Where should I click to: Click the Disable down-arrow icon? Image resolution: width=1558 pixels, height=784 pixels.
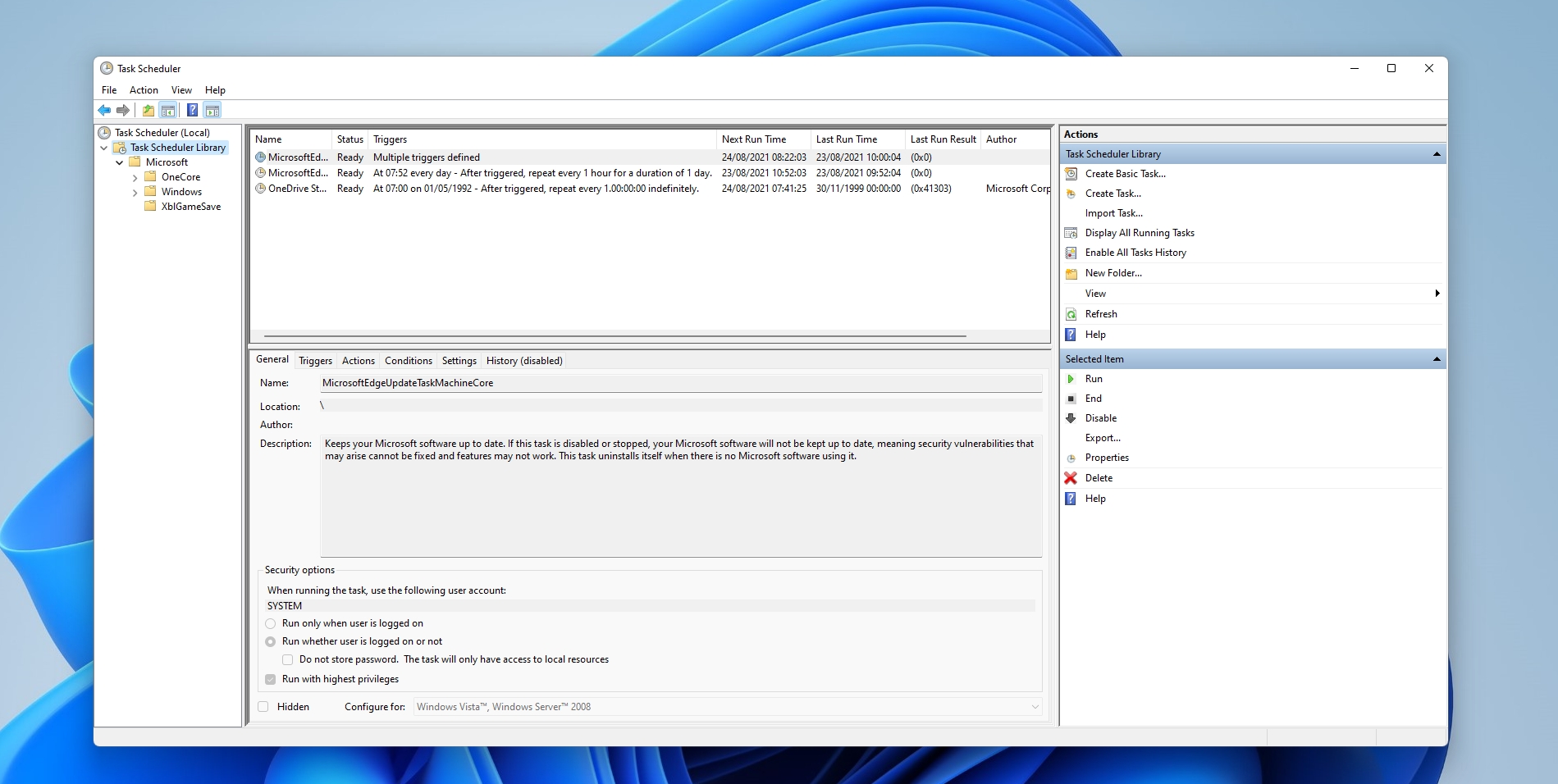tap(1071, 418)
